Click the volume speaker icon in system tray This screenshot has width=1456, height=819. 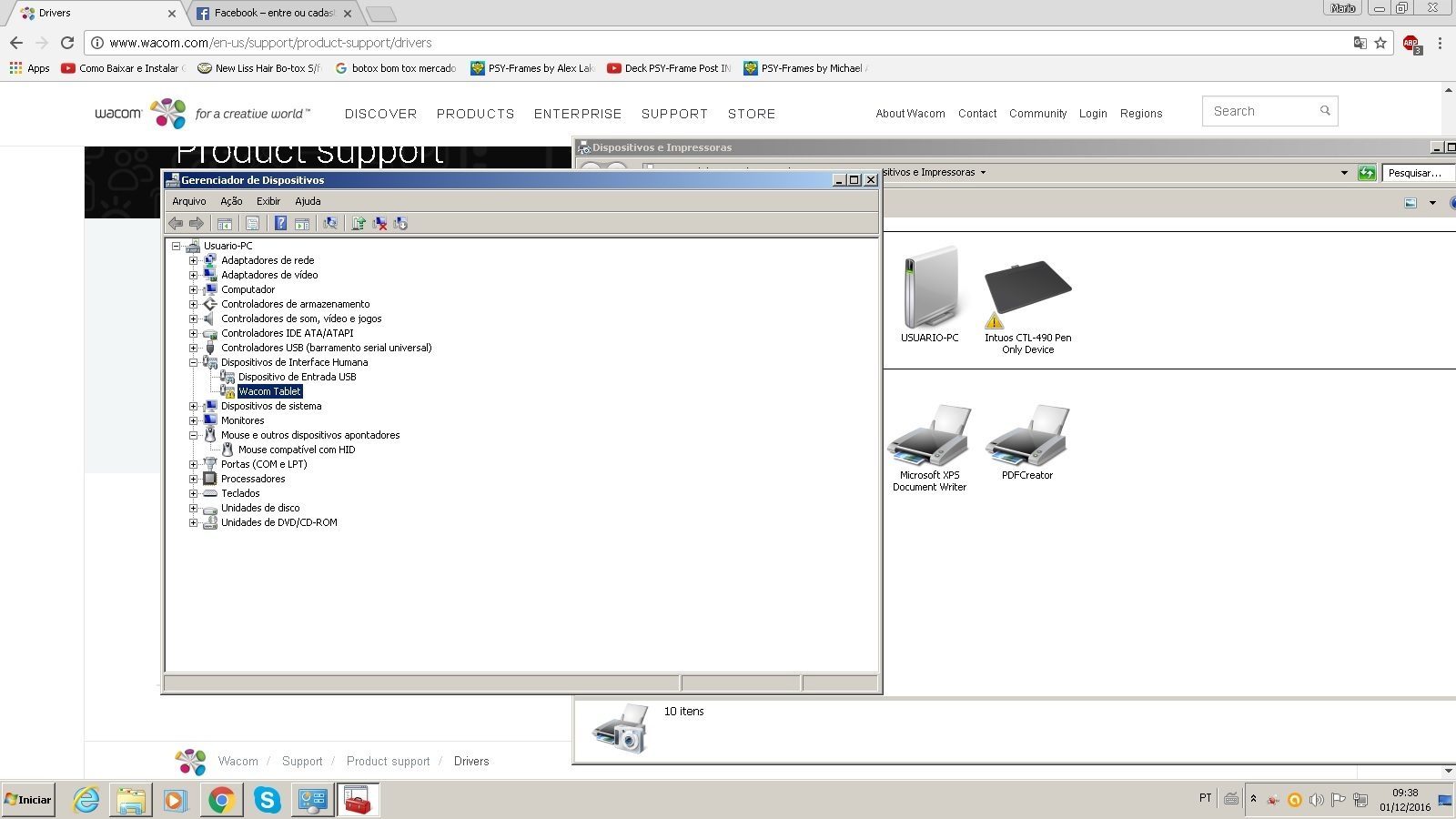1316,800
